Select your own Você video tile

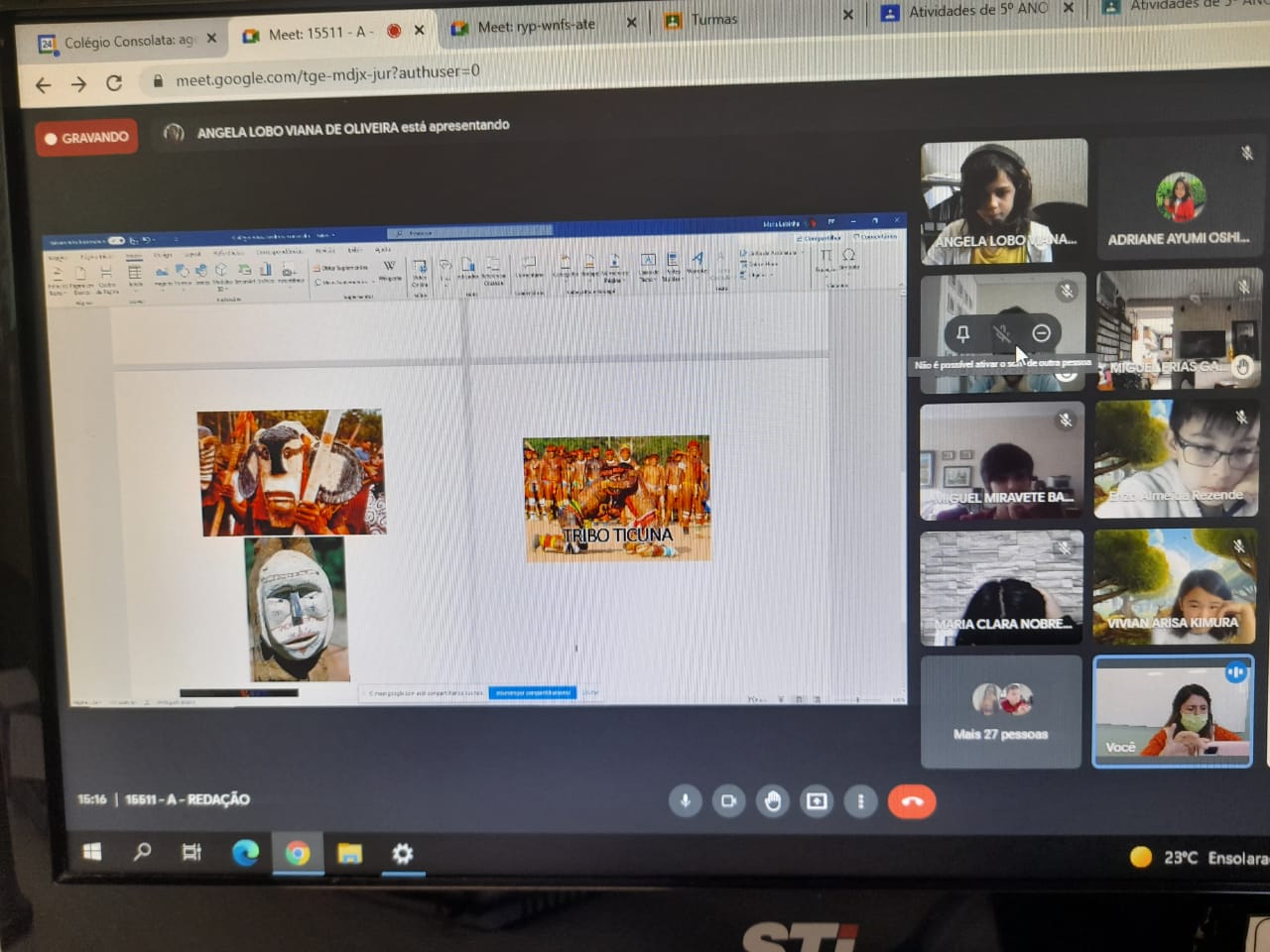1173,711
